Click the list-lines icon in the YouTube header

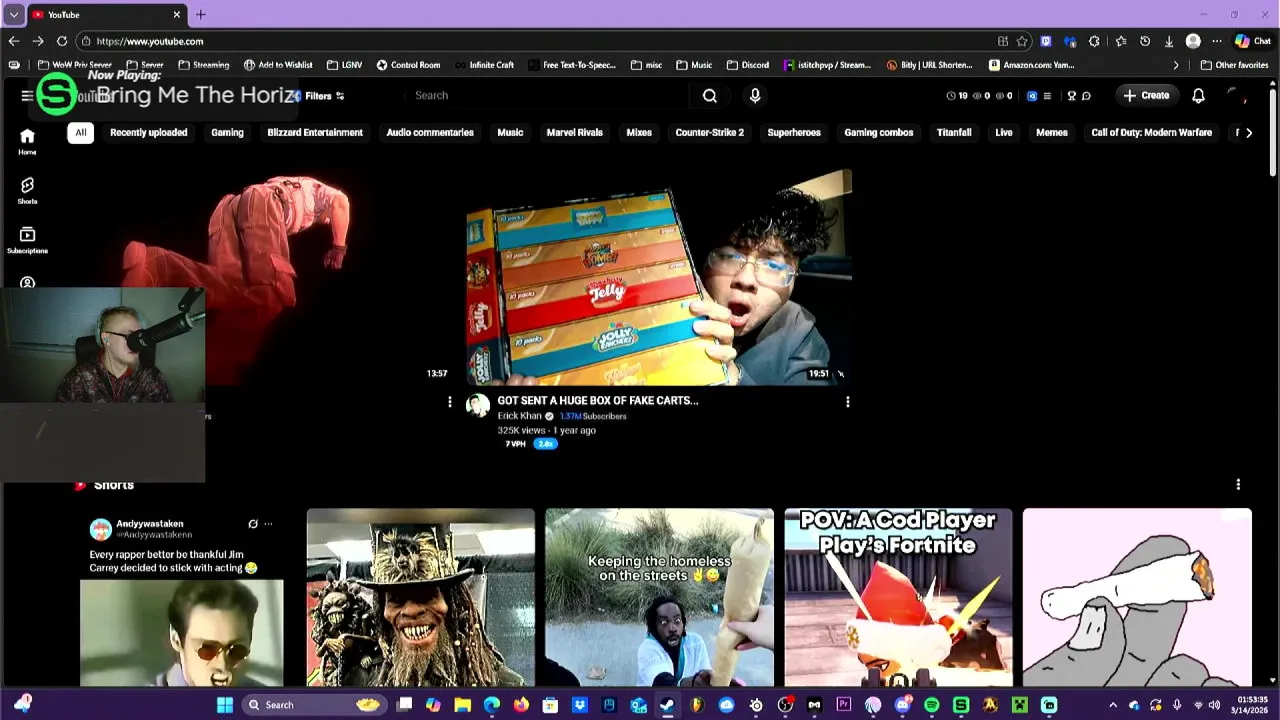[1047, 96]
